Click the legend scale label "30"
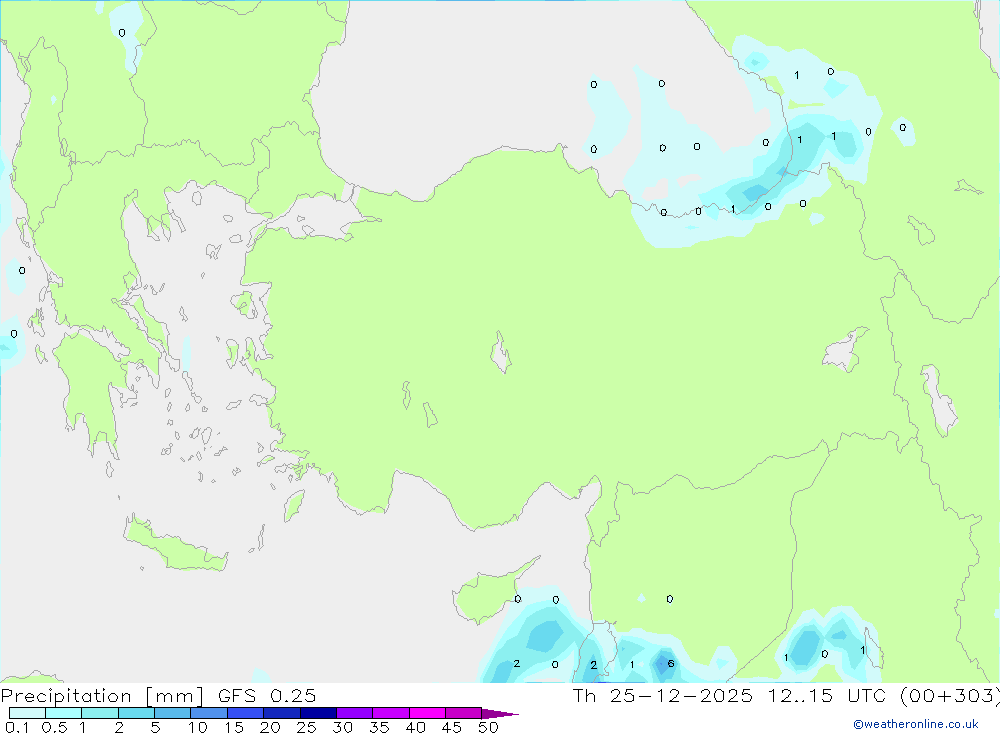This screenshot has width=1000, height=733. click(343, 727)
